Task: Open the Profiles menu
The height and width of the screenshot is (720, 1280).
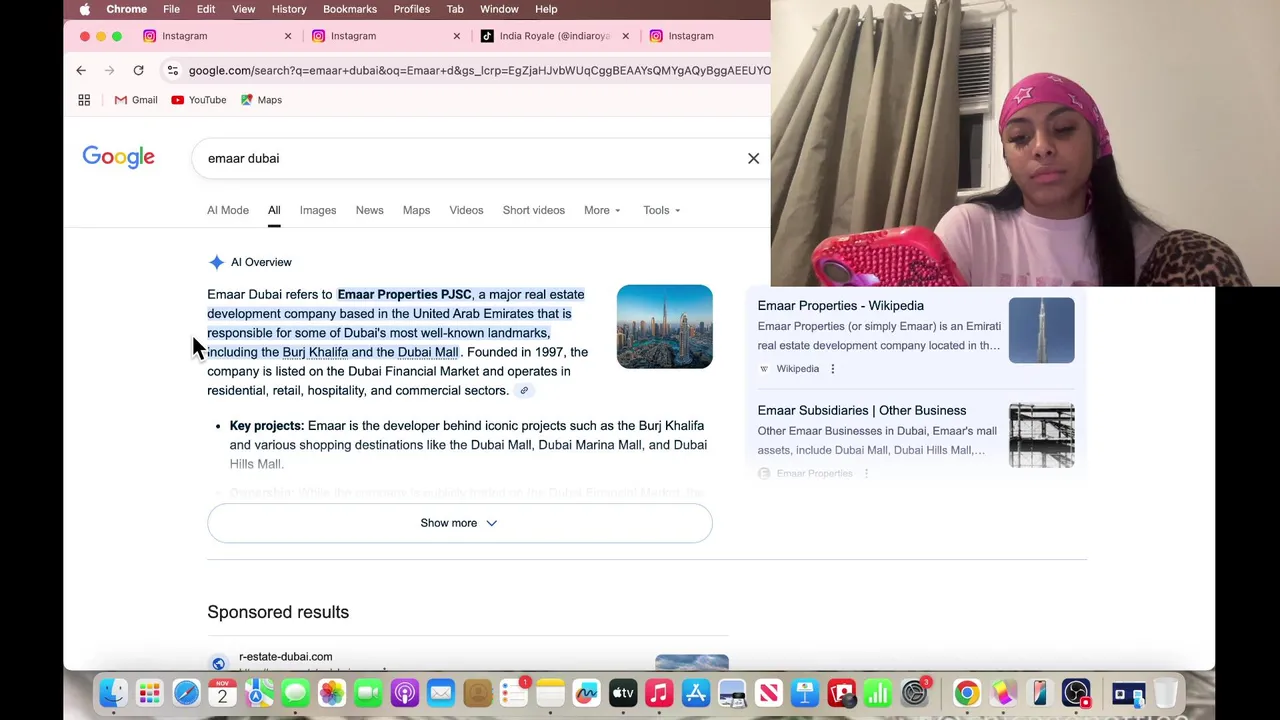Action: (x=412, y=9)
